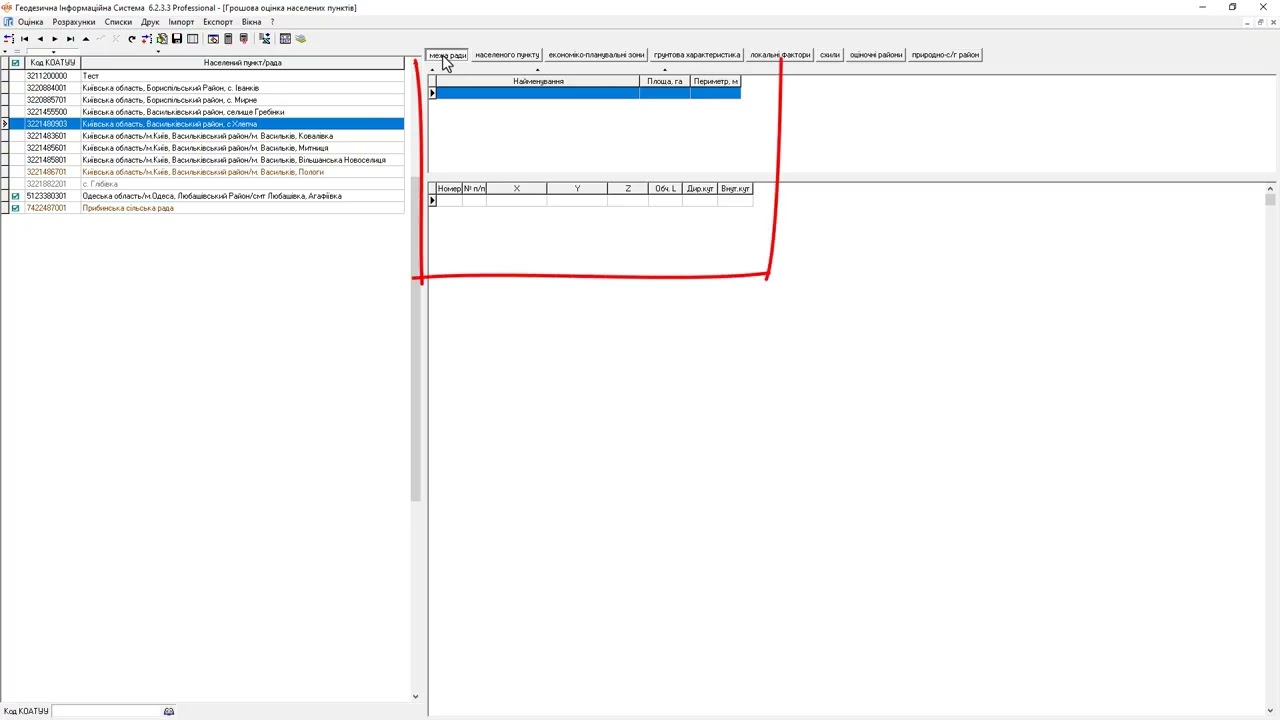Open the Розрахунки menu

tap(74, 22)
